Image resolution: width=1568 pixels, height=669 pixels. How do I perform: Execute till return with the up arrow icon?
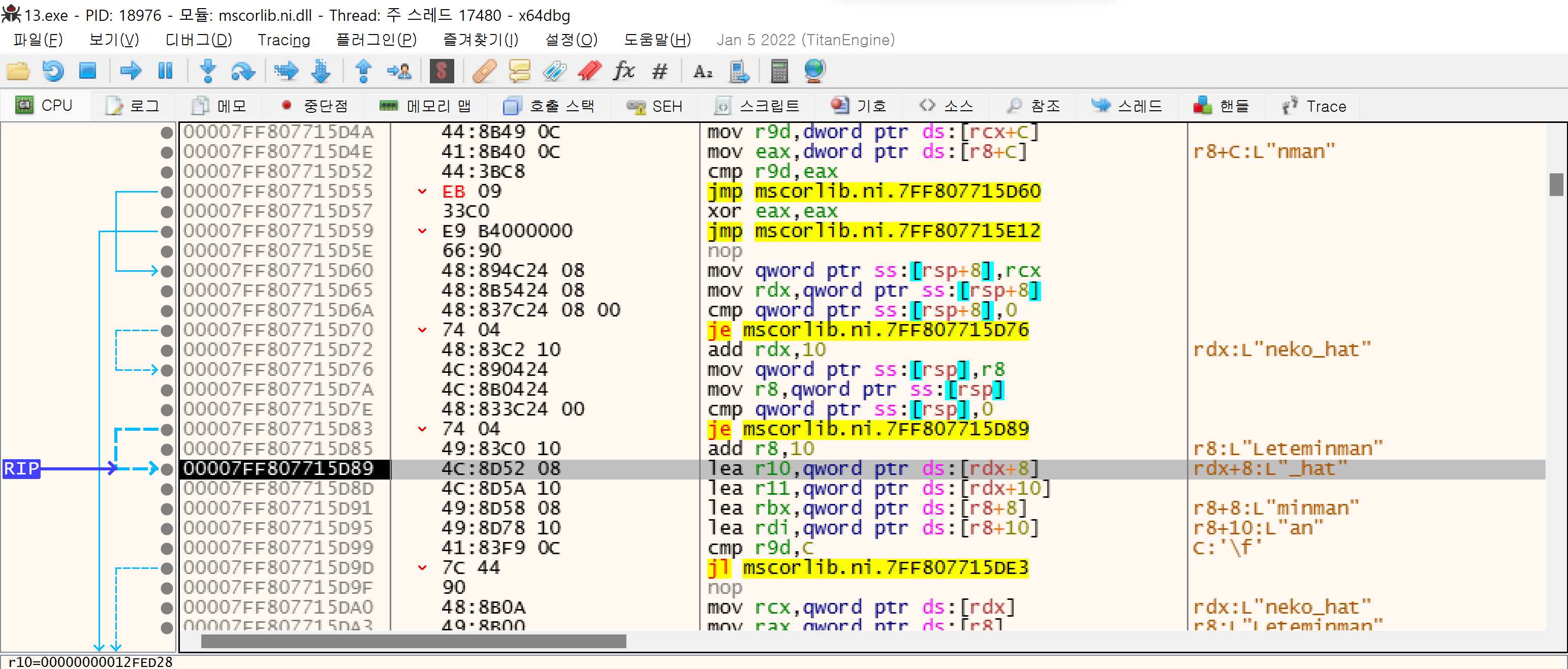point(363,71)
